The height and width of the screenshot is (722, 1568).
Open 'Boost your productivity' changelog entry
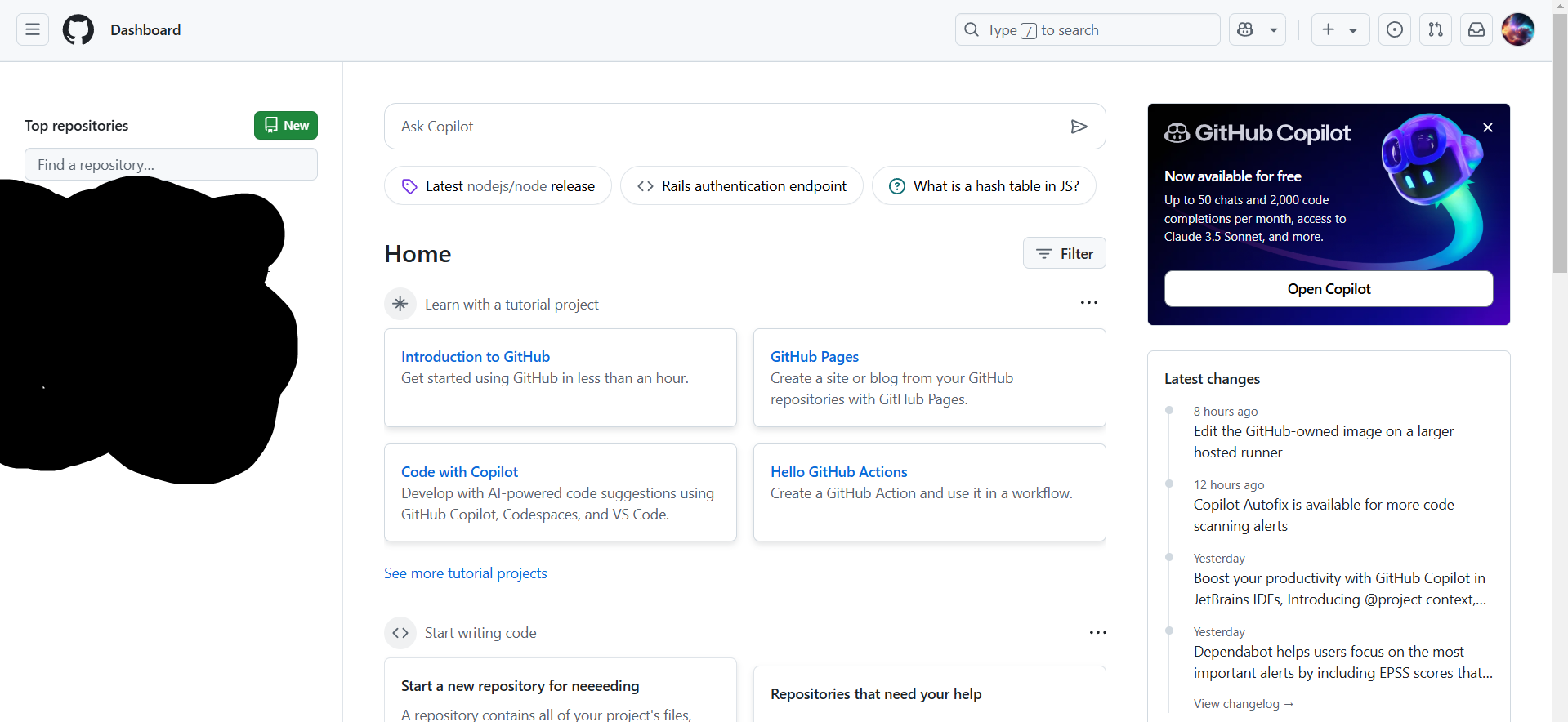(x=1340, y=588)
